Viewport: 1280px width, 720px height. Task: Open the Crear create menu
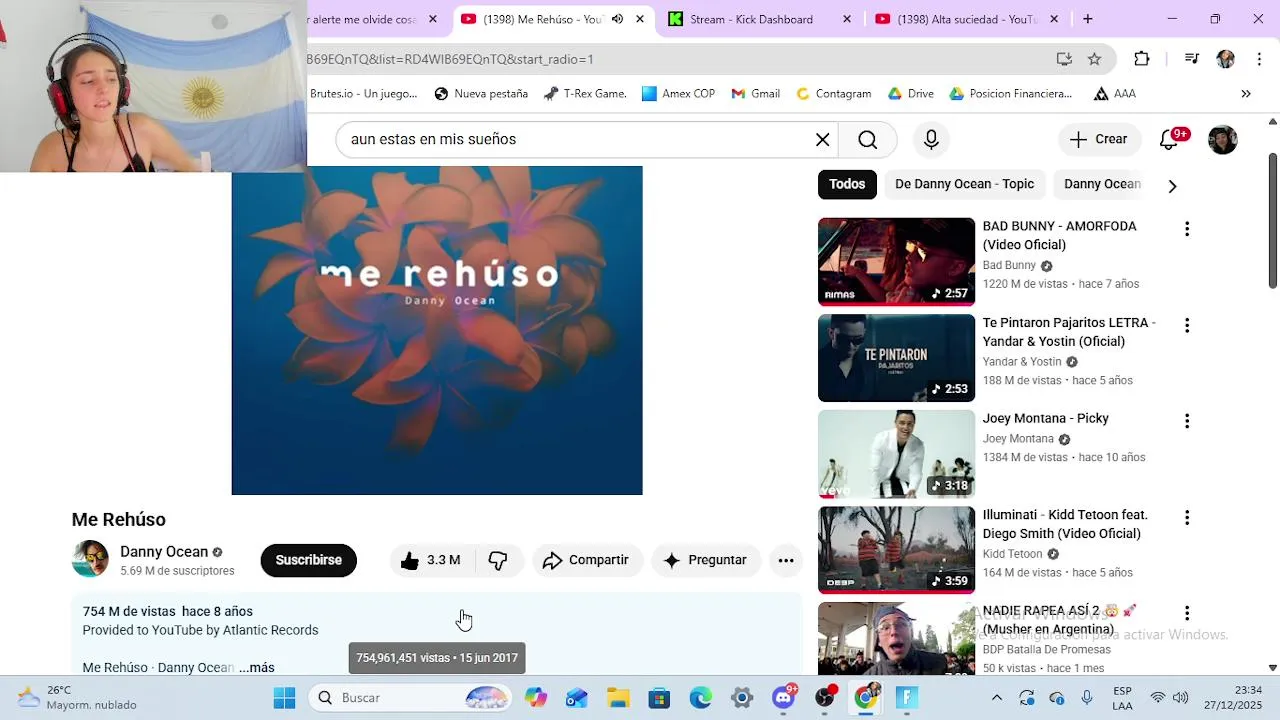tap(1098, 140)
